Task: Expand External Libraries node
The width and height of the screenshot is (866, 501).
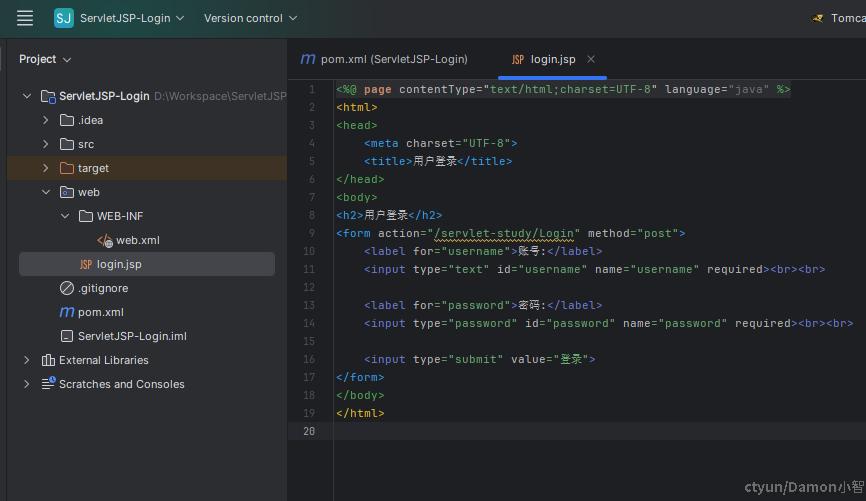Action: (27, 360)
